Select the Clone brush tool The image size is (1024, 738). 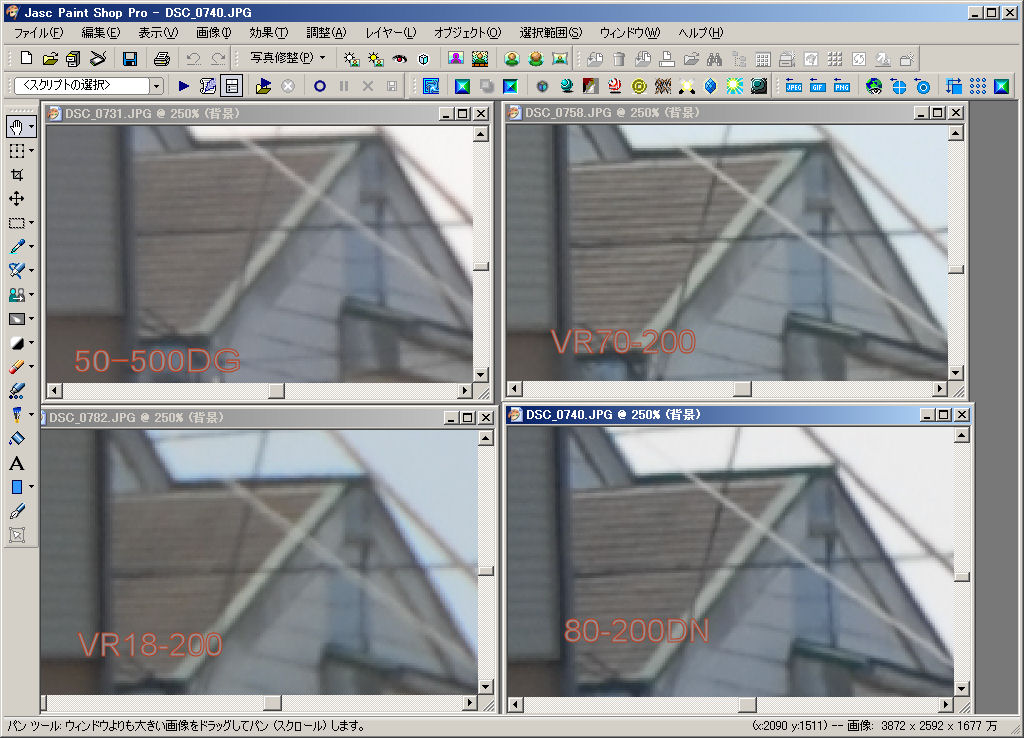coord(17,295)
